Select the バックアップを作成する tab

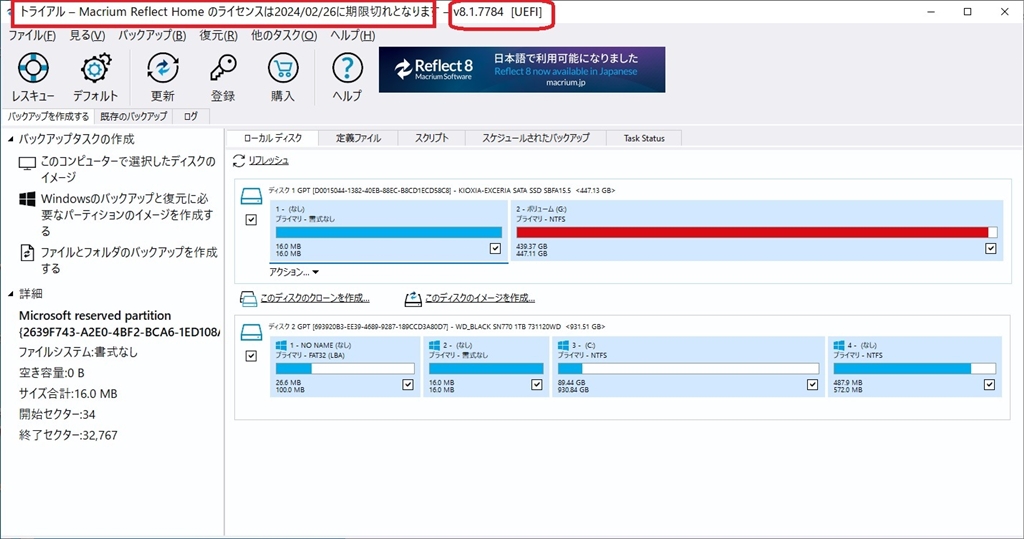click(48, 116)
